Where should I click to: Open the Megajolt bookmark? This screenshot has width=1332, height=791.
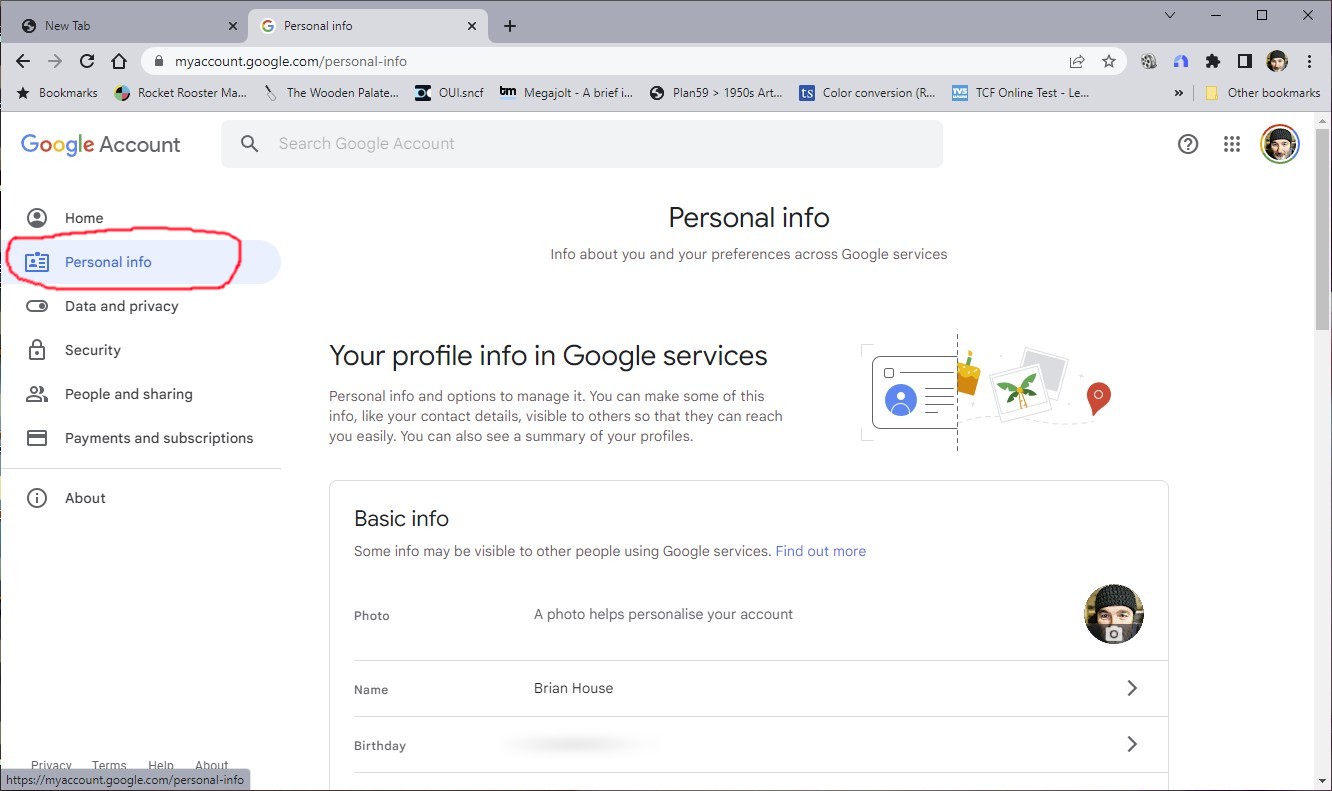tap(566, 93)
